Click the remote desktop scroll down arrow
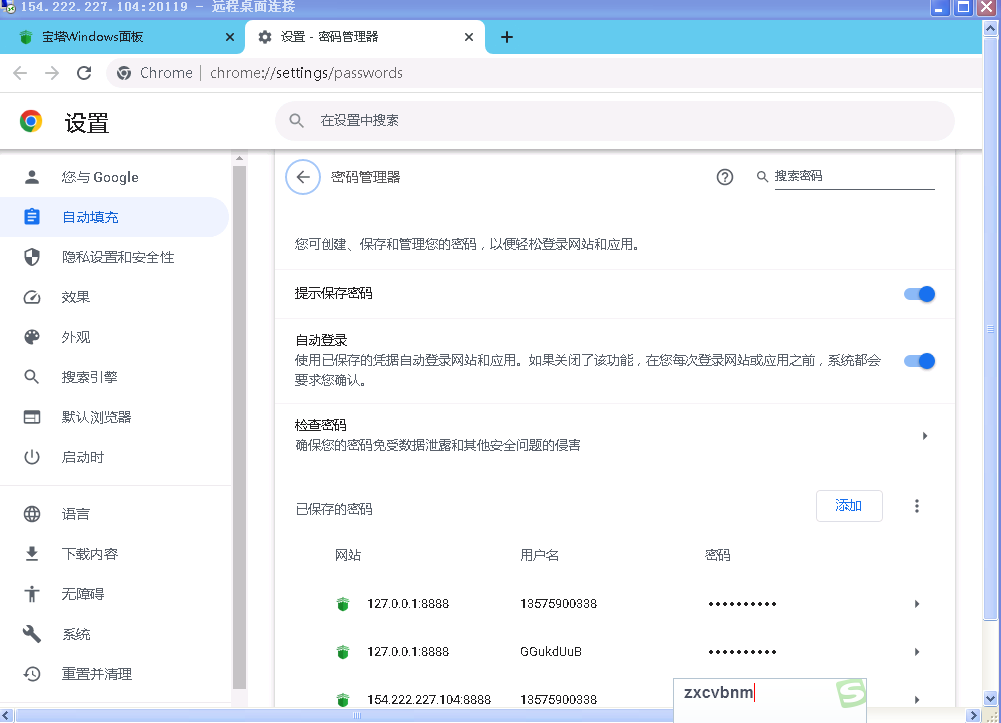The image size is (1001, 723). (990, 698)
